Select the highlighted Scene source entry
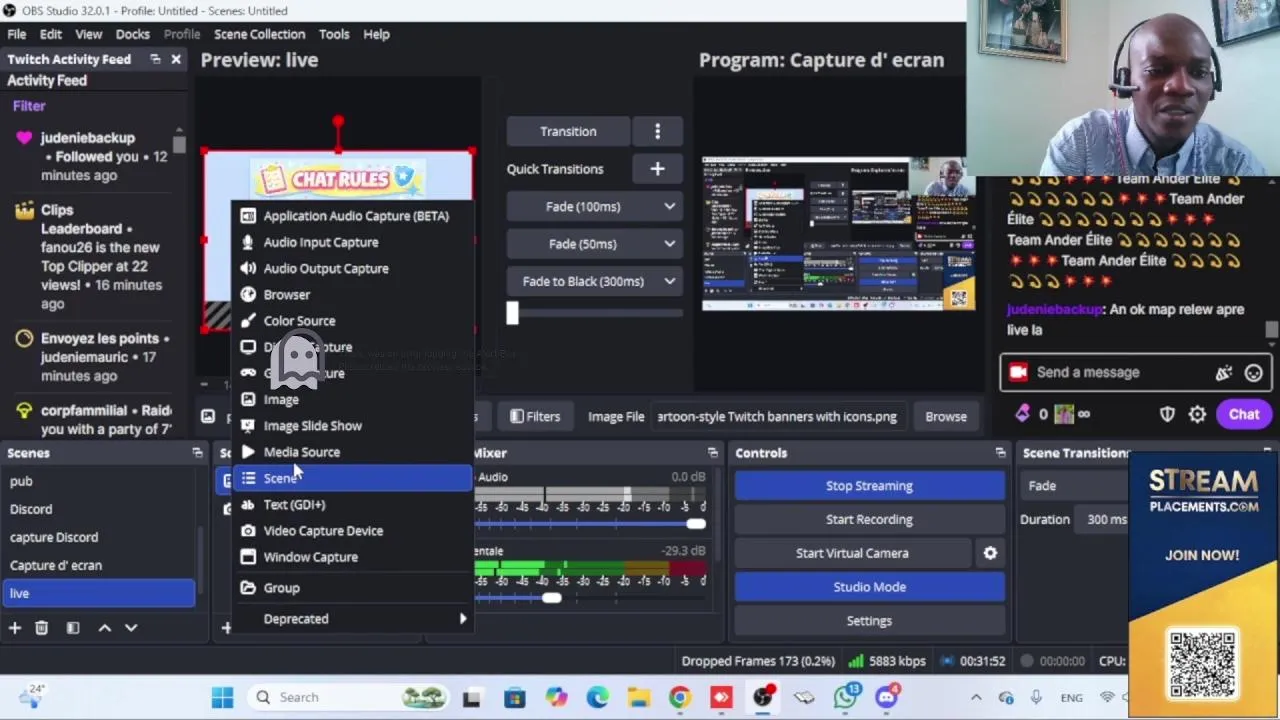Image resolution: width=1280 pixels, height=720 pixels. click(352, 478)
